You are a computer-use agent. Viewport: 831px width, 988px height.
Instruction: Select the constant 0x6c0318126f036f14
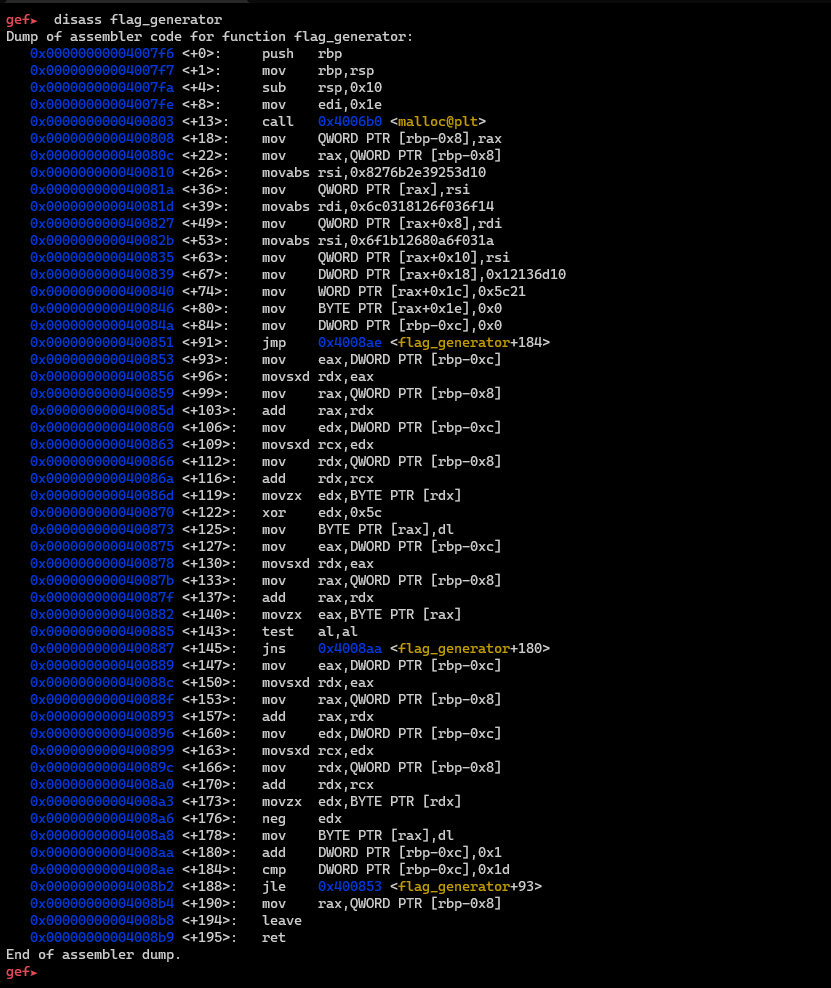coord(422,207)
